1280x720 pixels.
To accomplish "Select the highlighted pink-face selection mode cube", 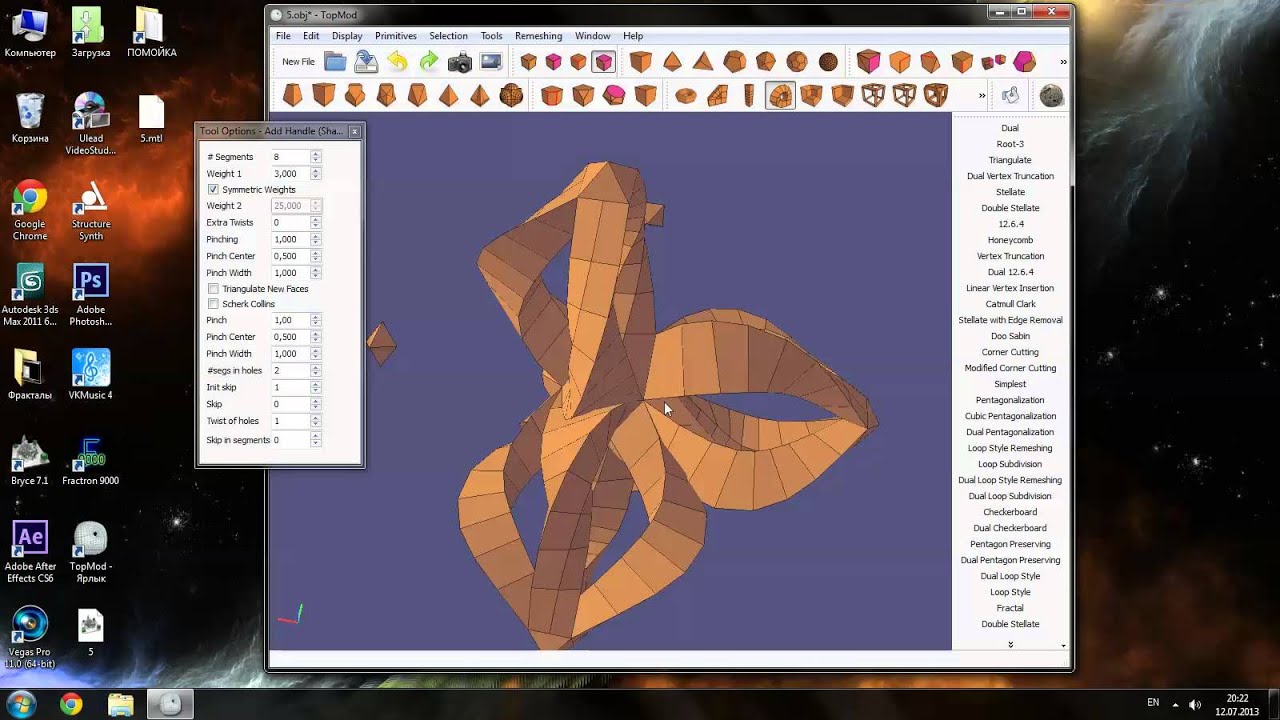I will (x=603, y=62).
